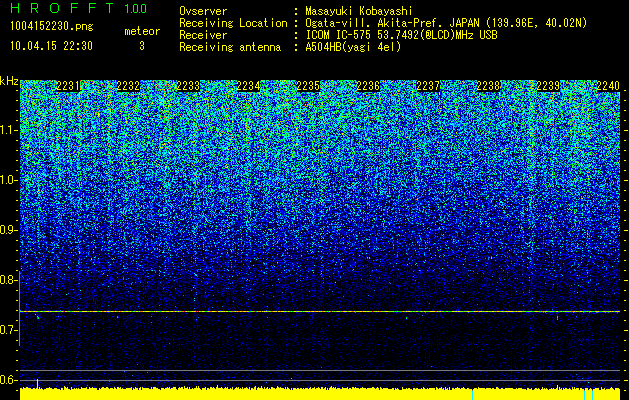Viewport: 629px width, 400px height.
Task: Click the 2238 time marker
Action: [489, 86]
